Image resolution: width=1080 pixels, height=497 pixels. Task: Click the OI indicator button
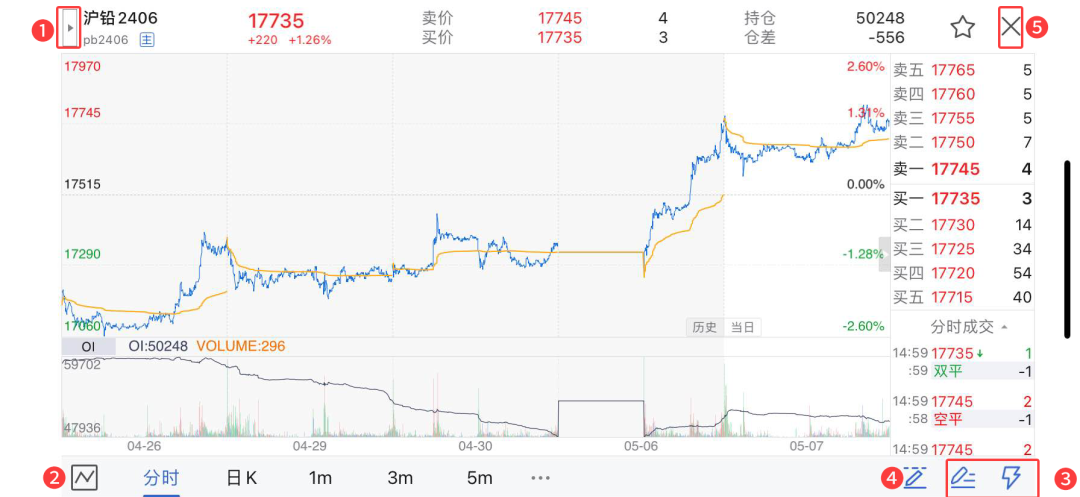88,346
